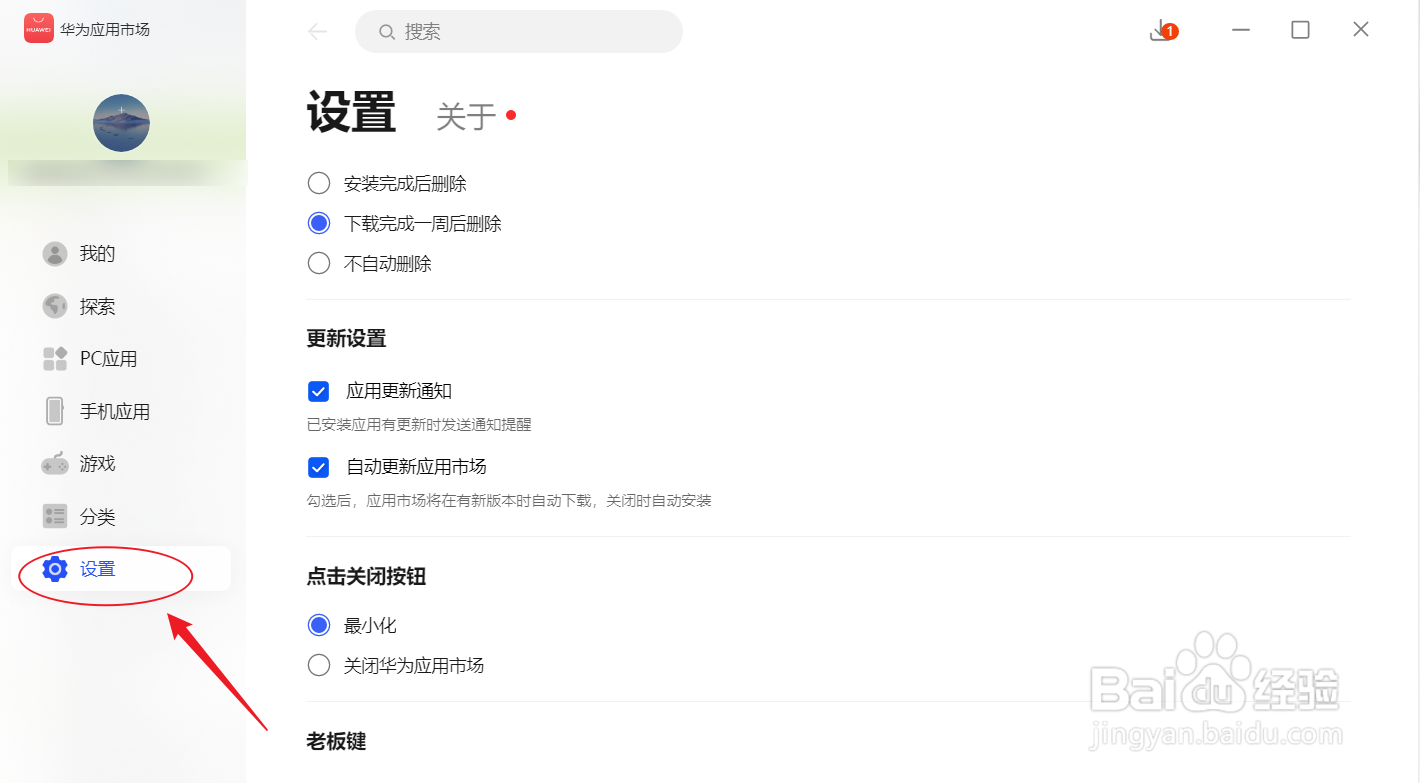Click the 更新设置 section heading
The width and height of the screenshot is (1420, 783).
coord(346,339)
